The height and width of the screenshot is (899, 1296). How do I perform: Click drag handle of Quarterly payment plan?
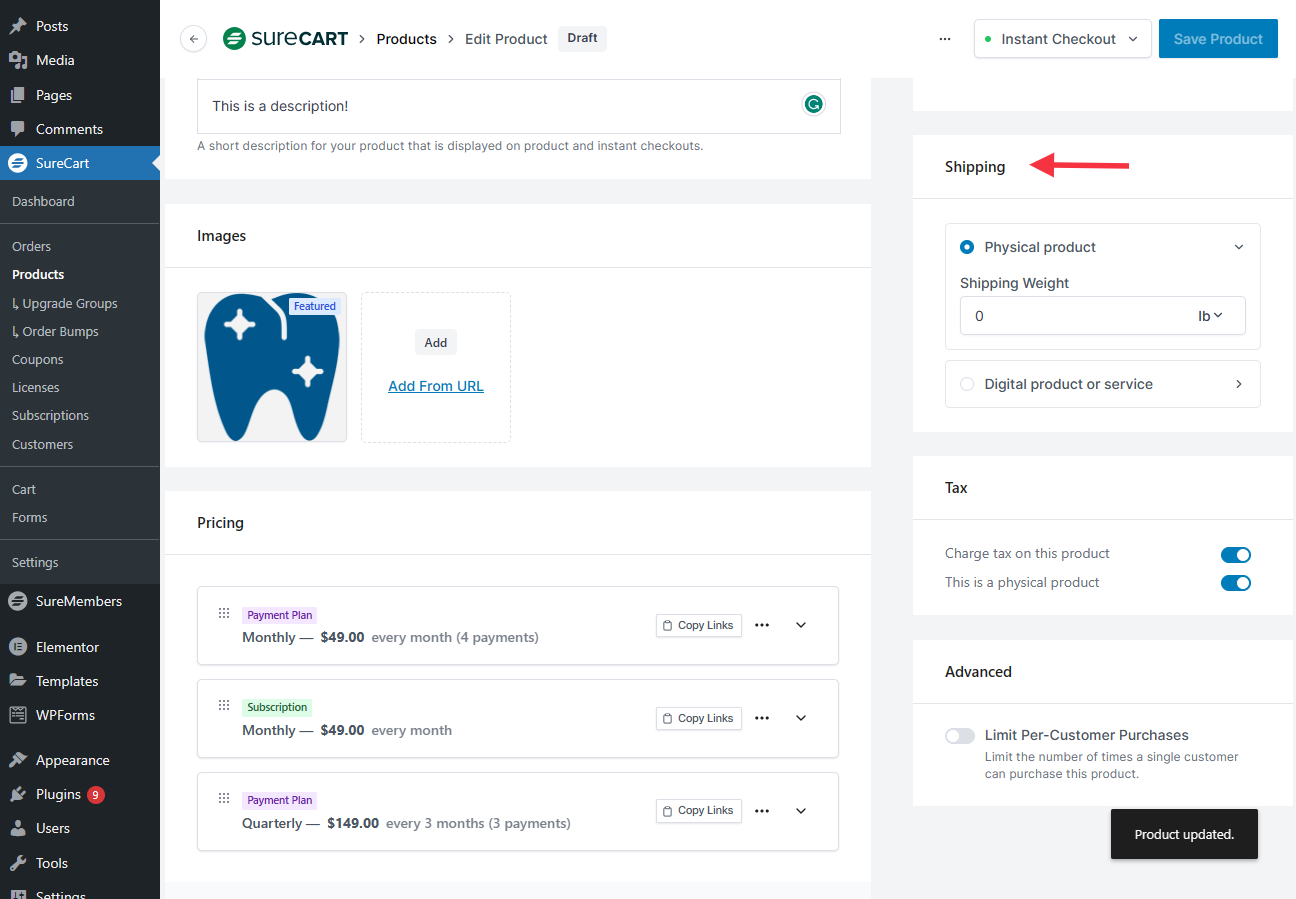tap(224, 798)
